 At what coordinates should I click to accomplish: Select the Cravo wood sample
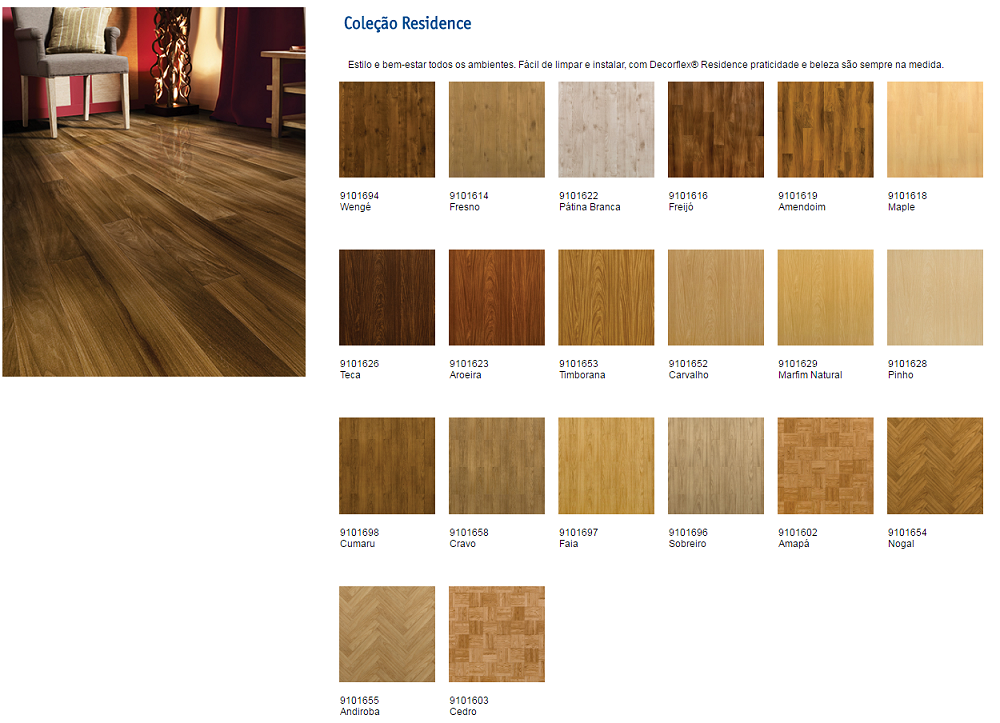tap(497, 466)
